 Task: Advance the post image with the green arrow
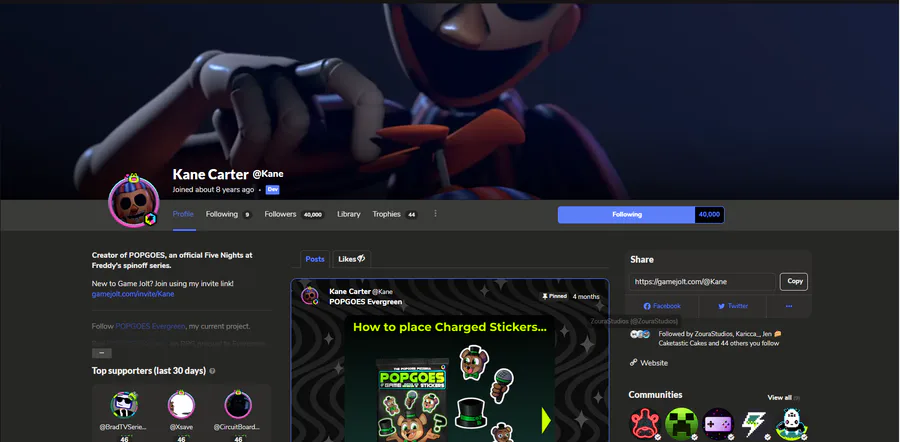coord(546,421)
